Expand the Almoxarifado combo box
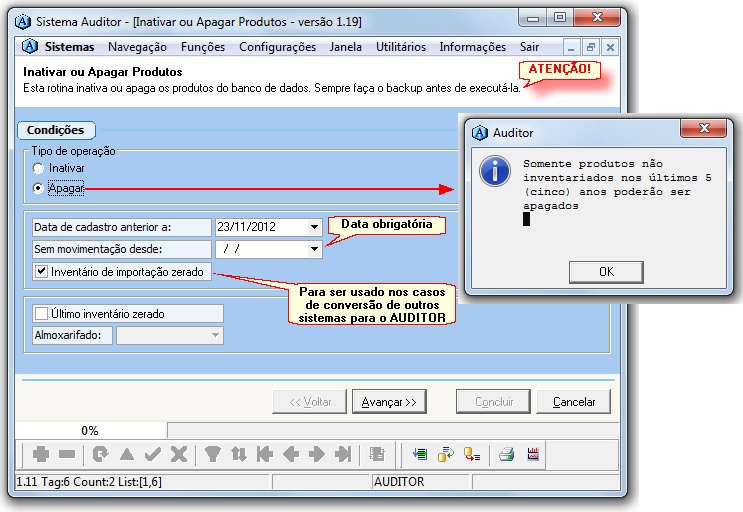Viewport: 743px width, 512px height. click(x=216, y=335)
